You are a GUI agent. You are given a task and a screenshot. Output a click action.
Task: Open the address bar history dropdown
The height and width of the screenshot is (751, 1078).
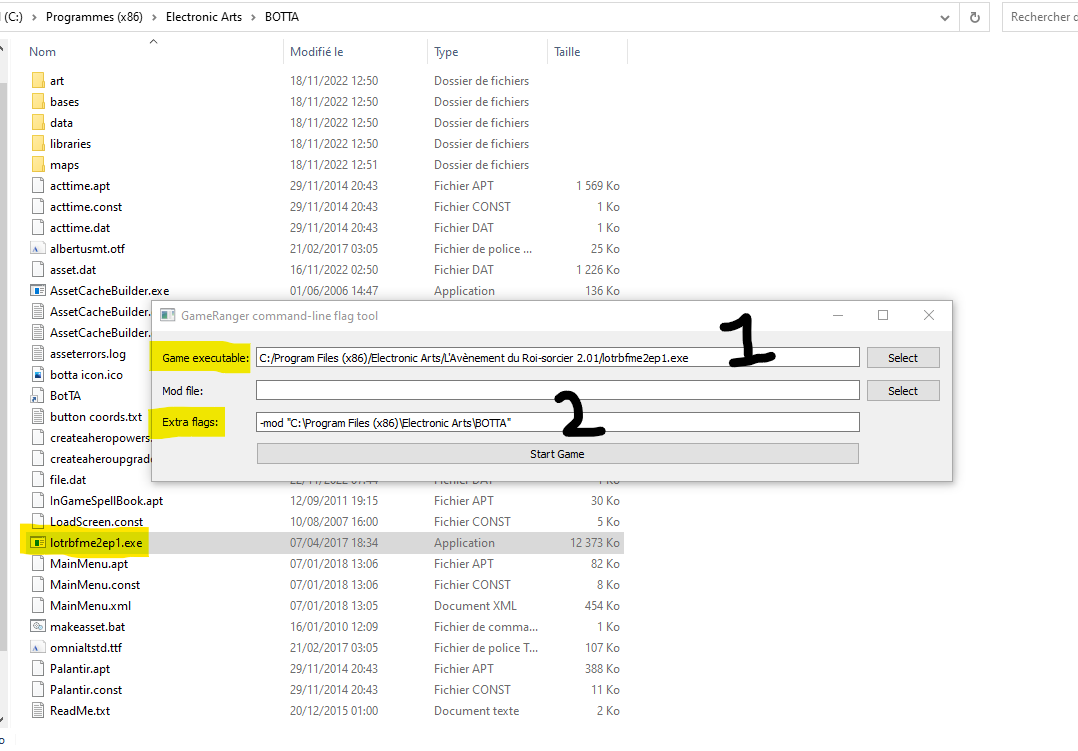click(945, 17)
